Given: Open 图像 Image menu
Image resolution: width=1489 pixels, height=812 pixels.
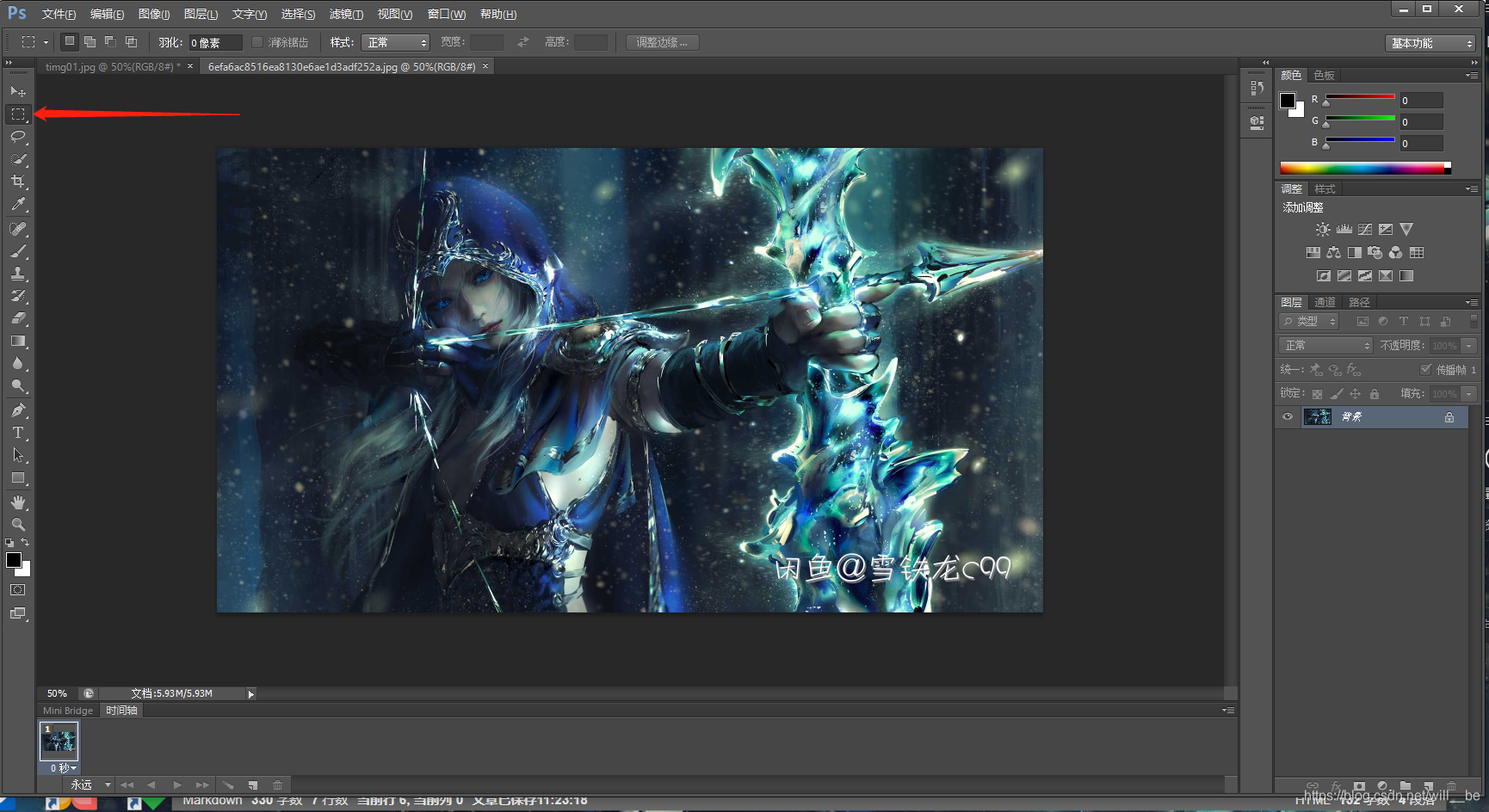Looking at the screenshot, I should 154,14.
